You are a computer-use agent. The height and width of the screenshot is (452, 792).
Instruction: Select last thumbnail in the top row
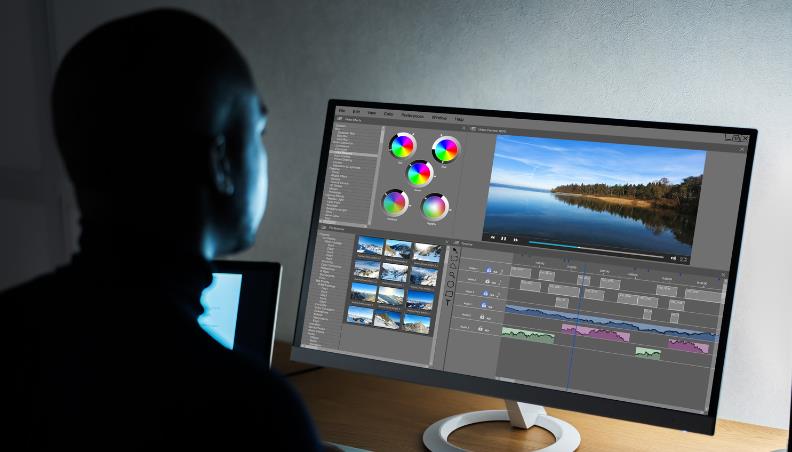[427, 252]
